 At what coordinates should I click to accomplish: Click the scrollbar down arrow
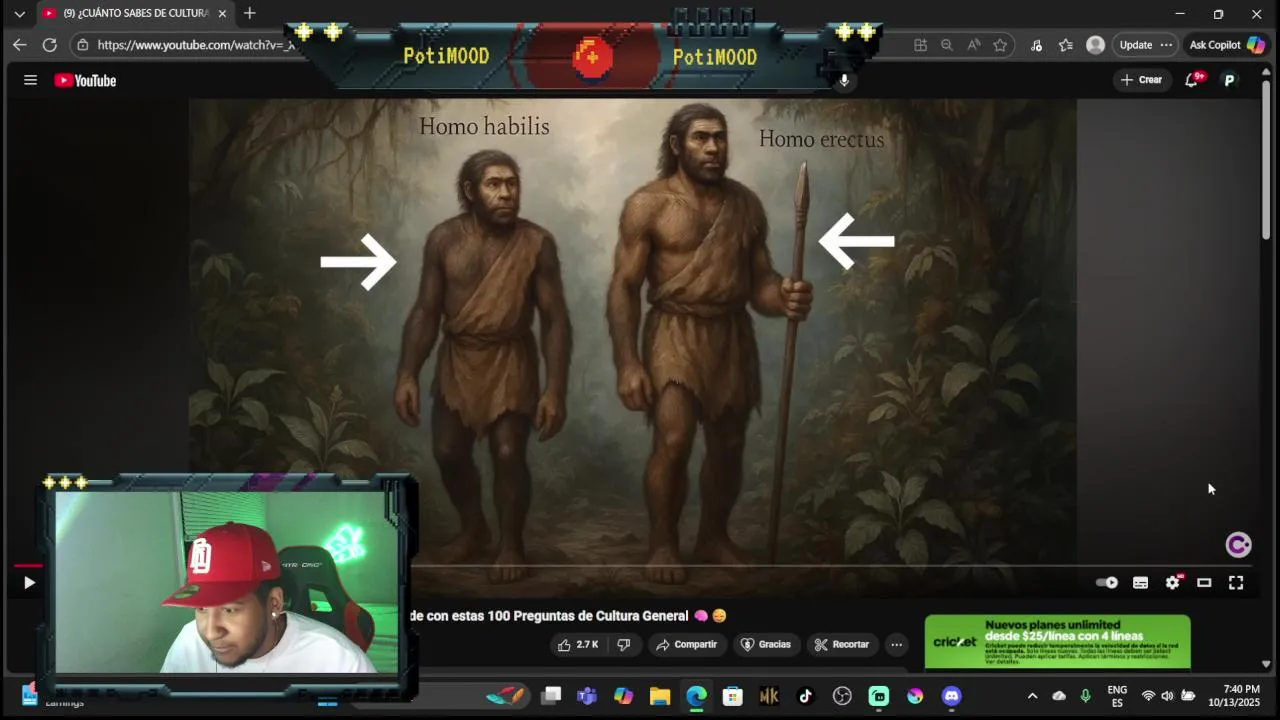coord(1266,664)
